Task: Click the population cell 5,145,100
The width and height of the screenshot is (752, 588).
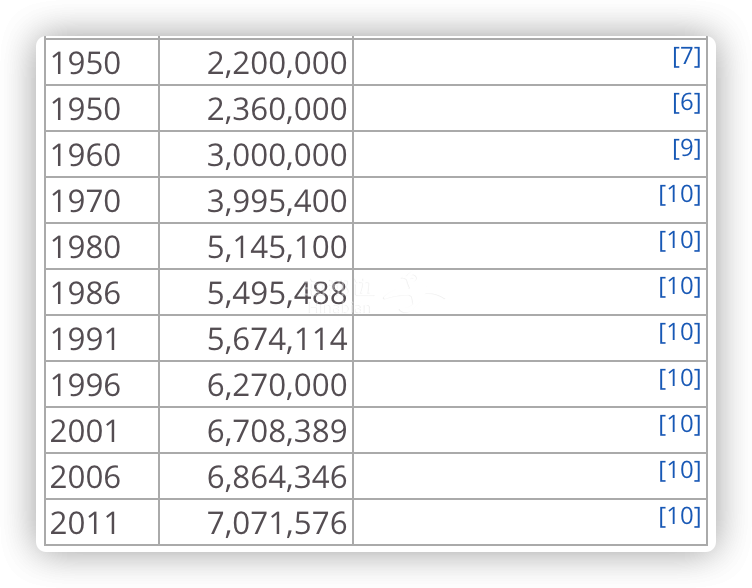Action: tap(256, 247)
